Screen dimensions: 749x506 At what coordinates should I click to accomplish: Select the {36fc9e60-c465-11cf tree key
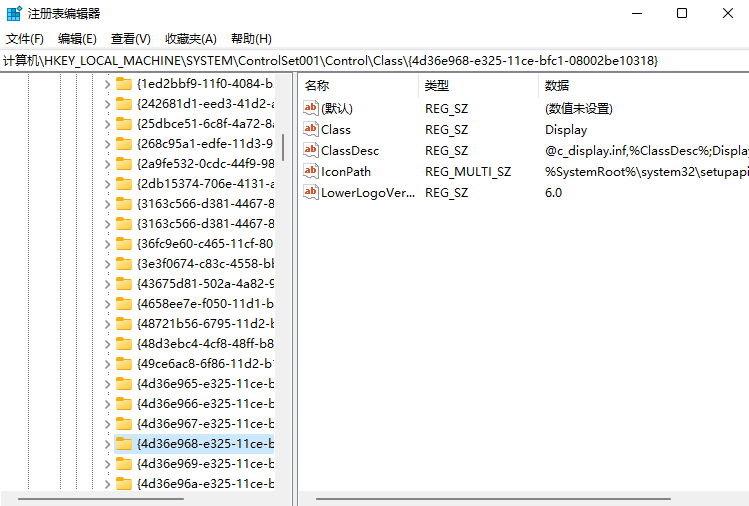(x=205, y=244)
